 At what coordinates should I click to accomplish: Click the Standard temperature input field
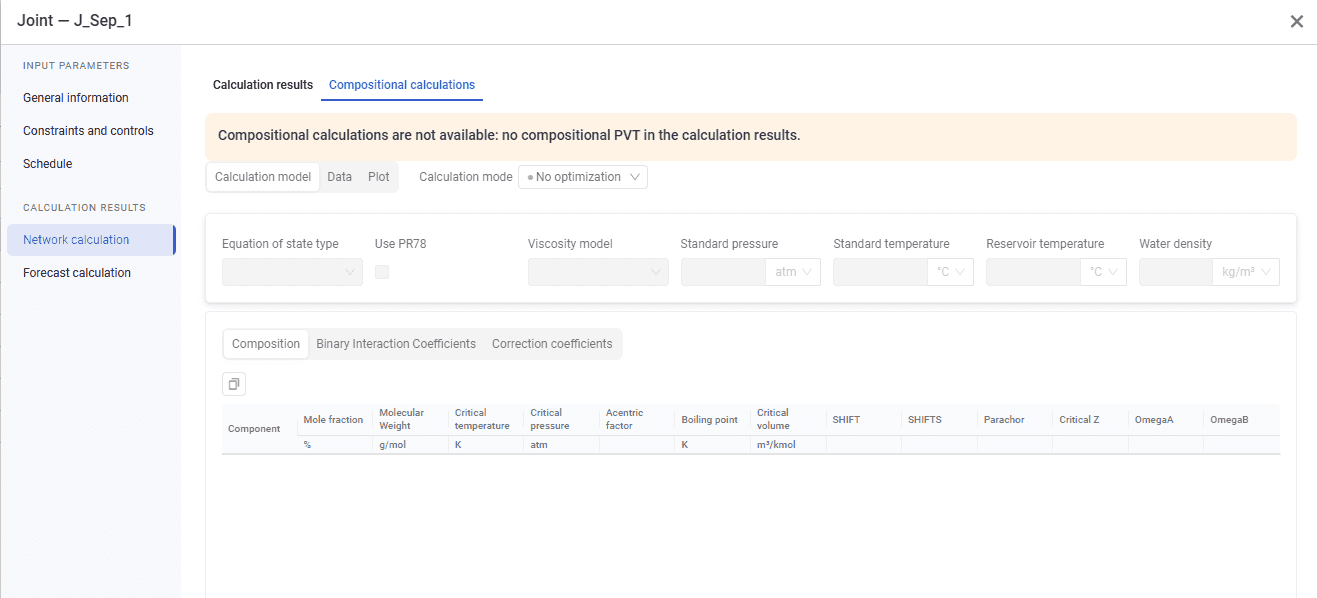(880, 272)
